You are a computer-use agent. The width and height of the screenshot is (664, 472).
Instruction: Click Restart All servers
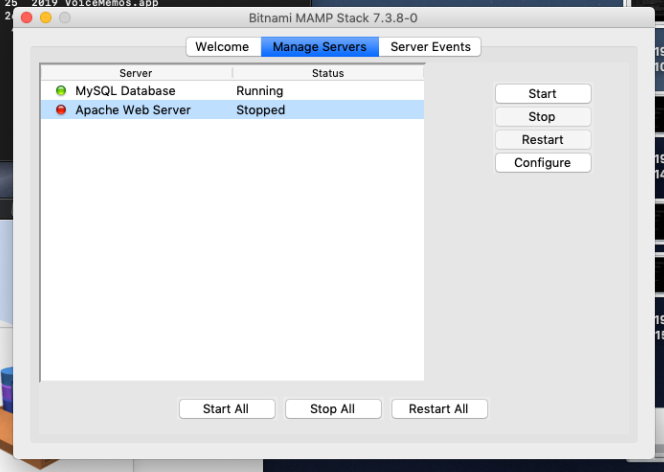click(x=440, y=409)
